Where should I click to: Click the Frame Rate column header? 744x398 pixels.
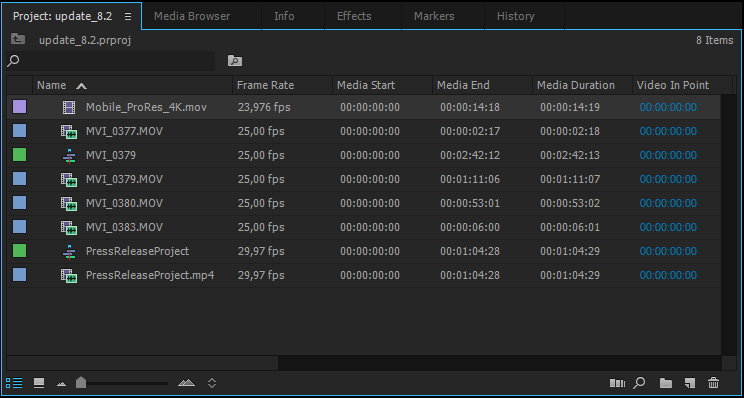265,85
